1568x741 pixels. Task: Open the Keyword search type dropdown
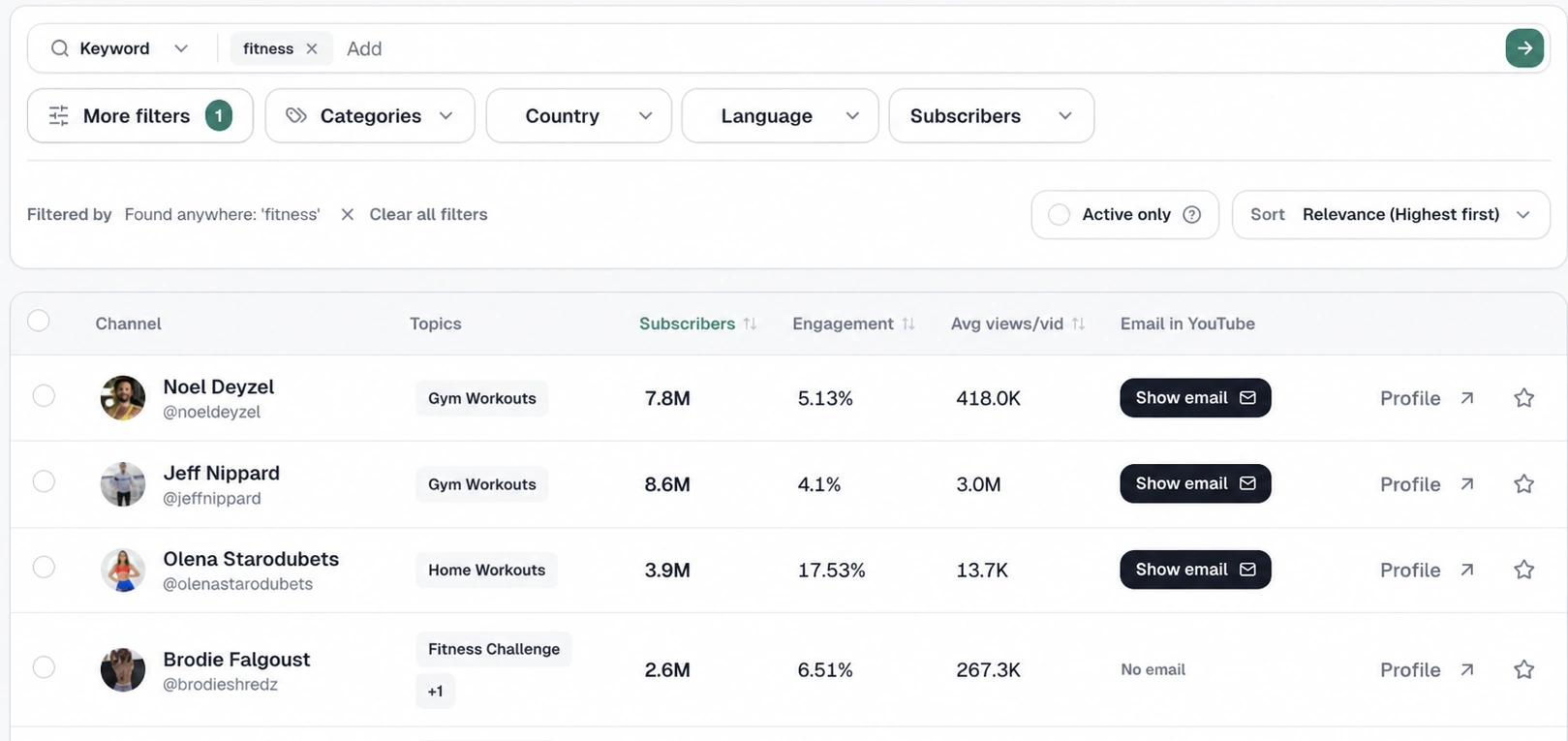click(119, 48)
